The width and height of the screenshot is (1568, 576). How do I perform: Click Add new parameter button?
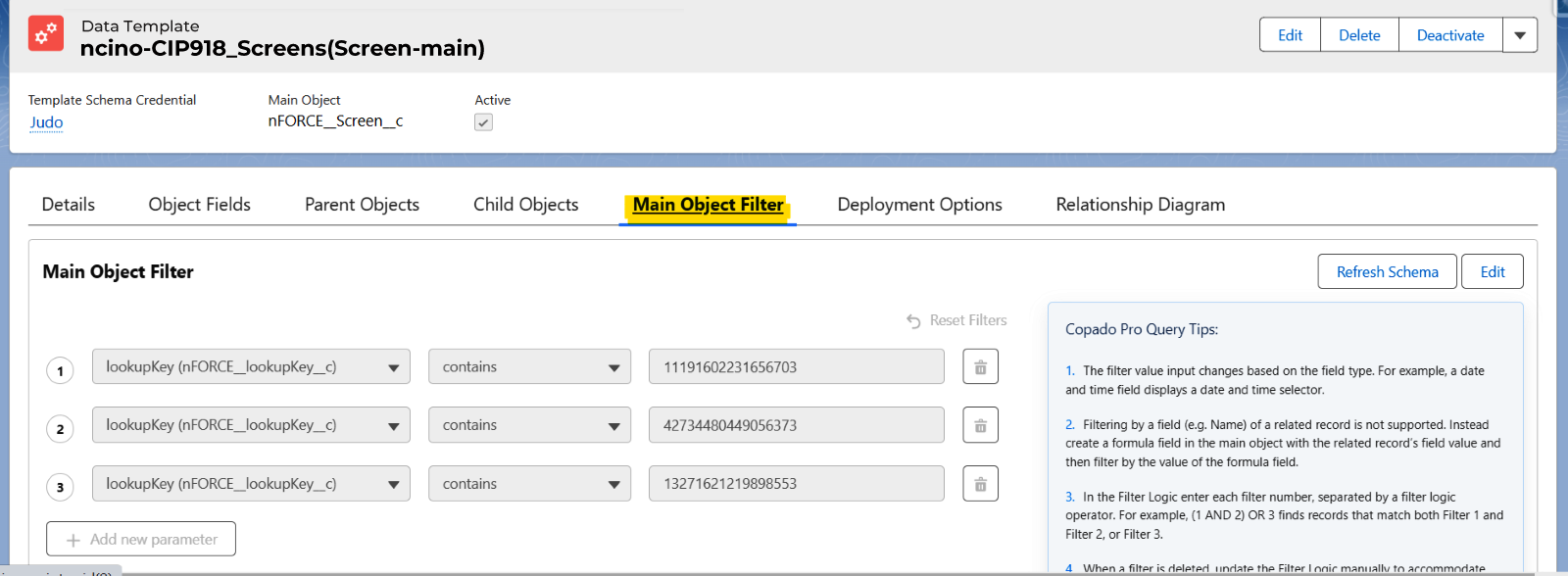point(141,539)
